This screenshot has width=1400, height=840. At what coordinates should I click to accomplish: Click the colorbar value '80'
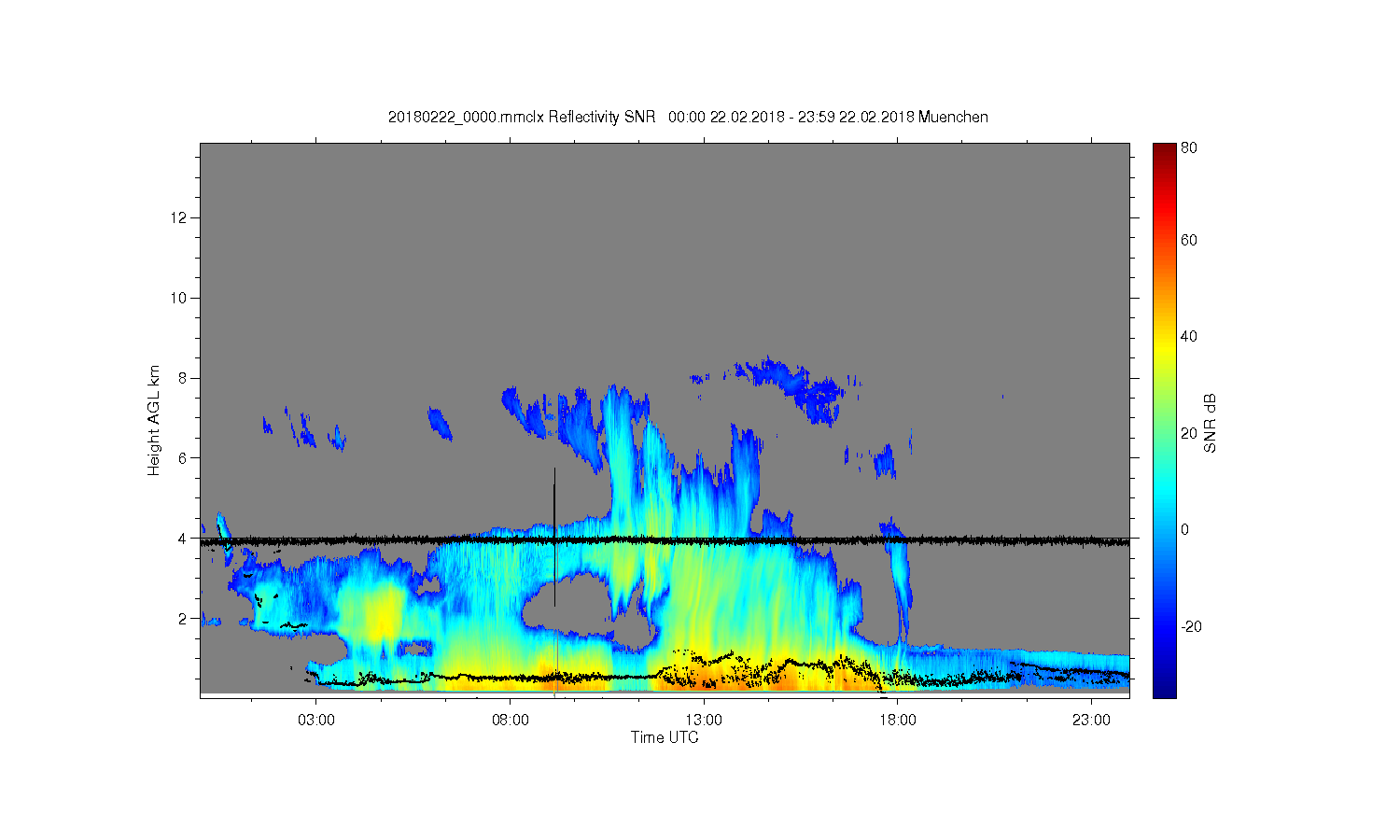[1189, 147]
